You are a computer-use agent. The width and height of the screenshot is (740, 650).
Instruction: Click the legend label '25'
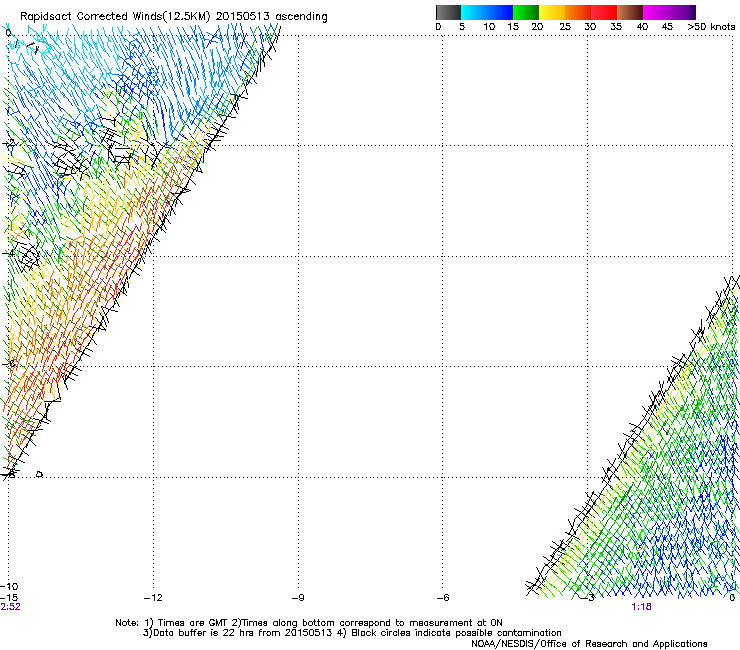(564, 27)
